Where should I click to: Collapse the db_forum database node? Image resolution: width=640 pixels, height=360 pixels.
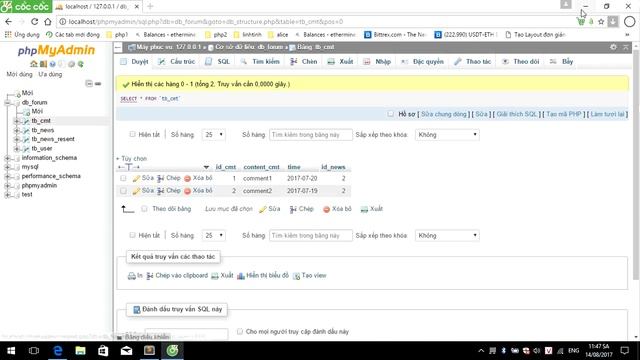[7, 102]
